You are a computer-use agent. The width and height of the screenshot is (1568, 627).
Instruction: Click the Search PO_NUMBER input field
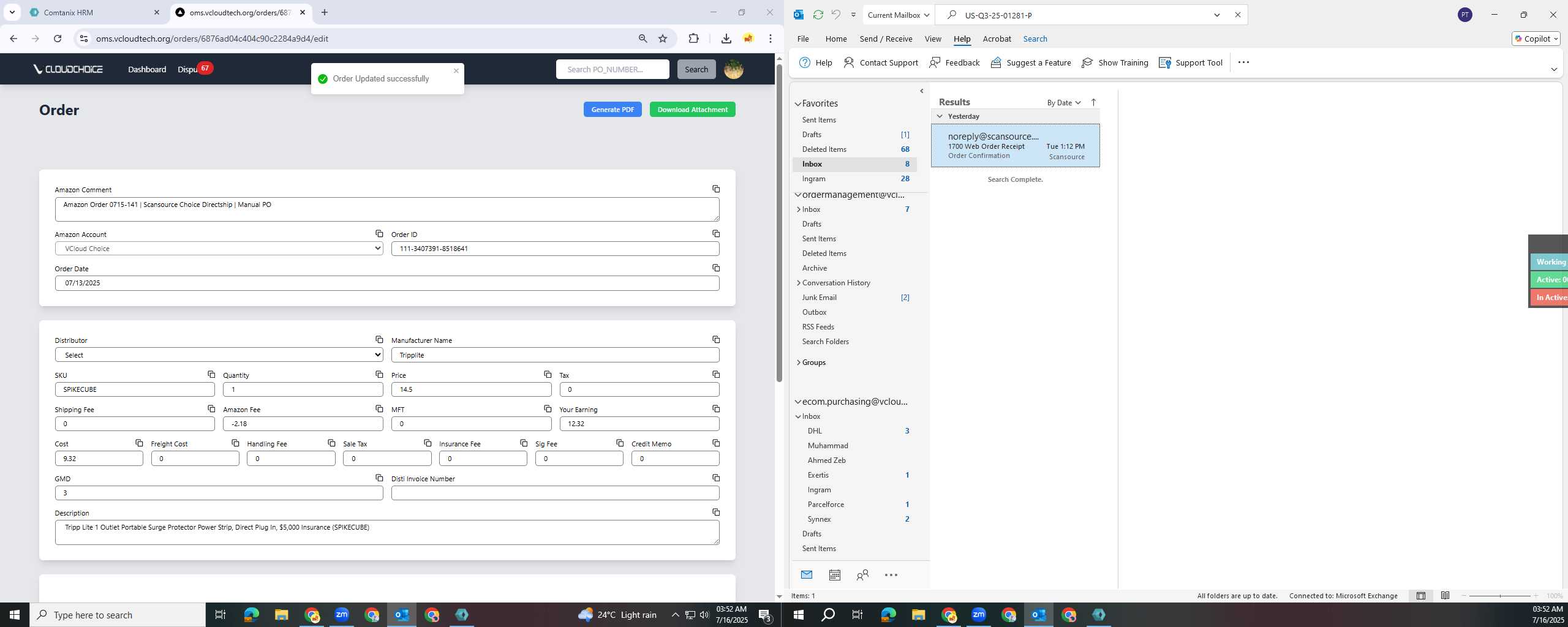612,69
